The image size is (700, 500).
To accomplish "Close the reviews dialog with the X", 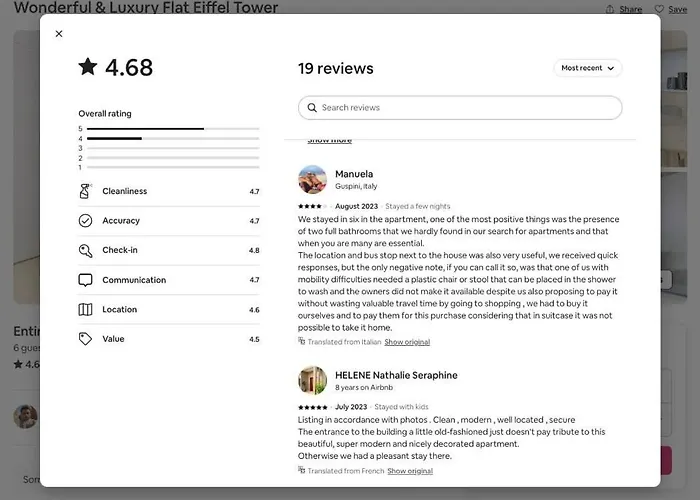I will click(x=59, y=34).
